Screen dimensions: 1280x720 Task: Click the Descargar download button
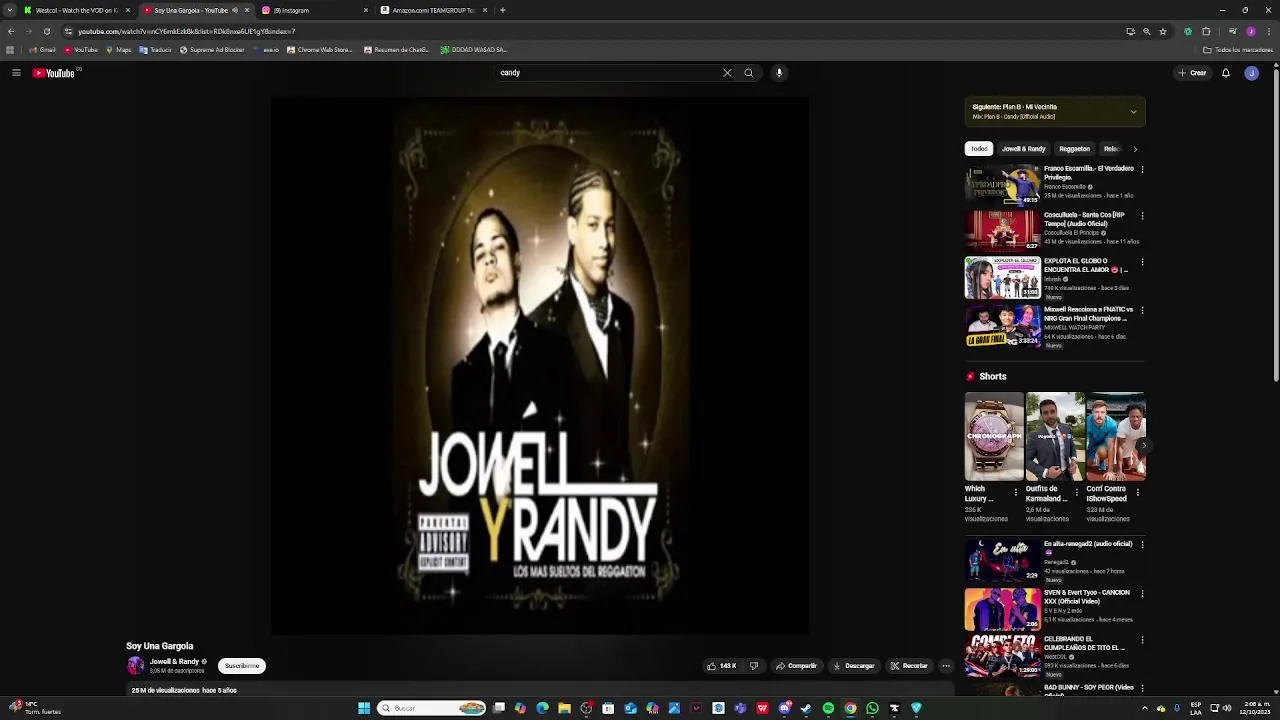(x=854, y=666)
